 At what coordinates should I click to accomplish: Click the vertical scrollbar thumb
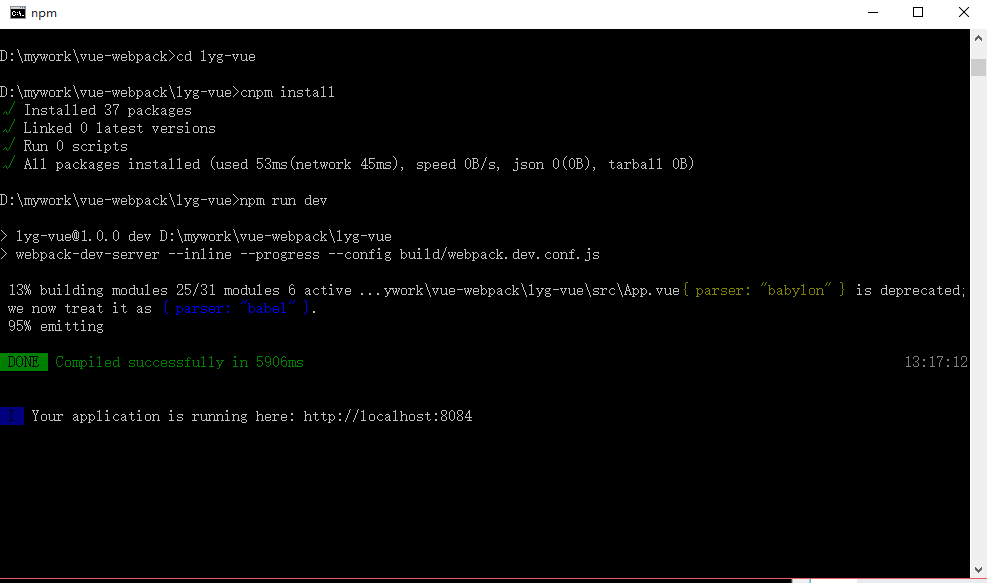[x=978, y=67]
